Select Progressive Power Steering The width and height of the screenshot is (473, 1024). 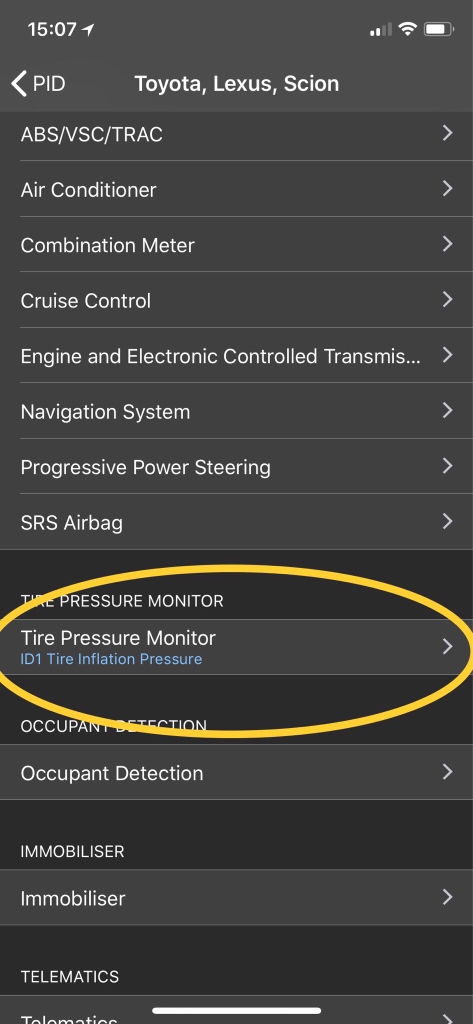[x=236, y=468]
